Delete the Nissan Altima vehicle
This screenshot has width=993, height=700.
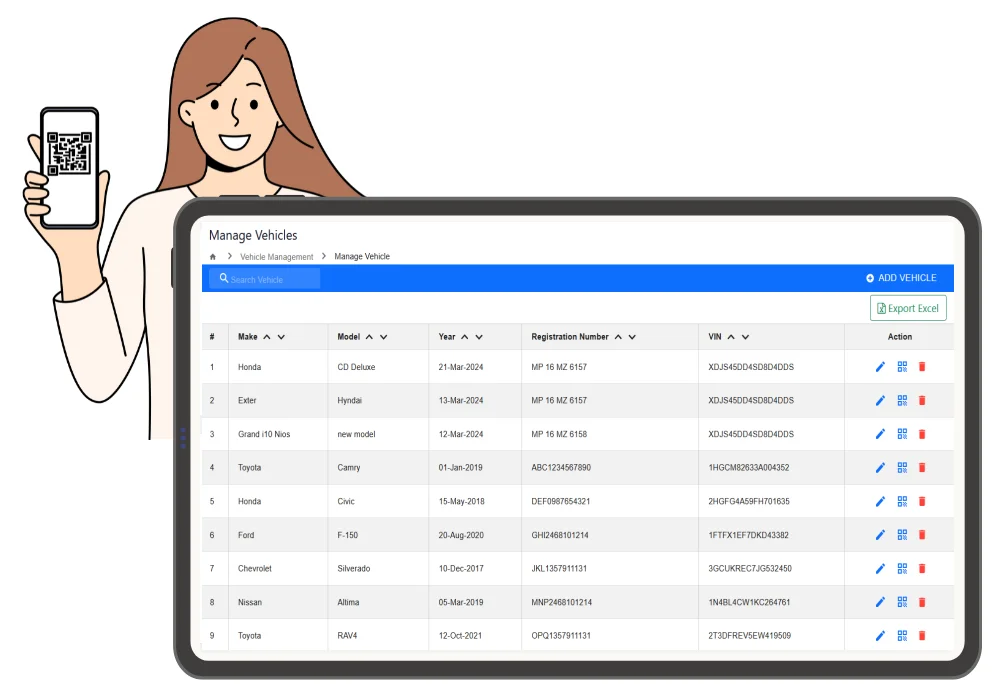click(x=922, y=602)
